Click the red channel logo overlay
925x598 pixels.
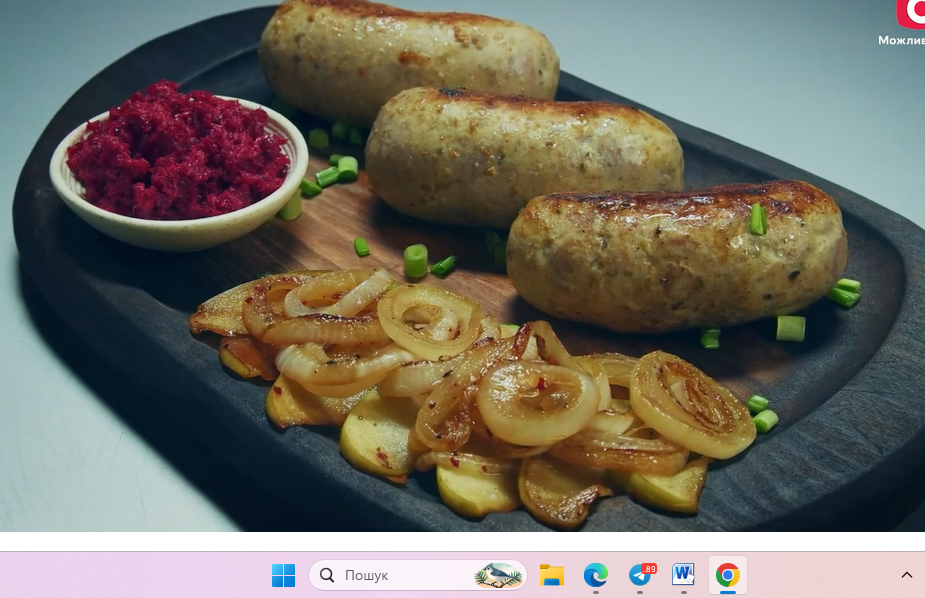[x=911, y=12]
